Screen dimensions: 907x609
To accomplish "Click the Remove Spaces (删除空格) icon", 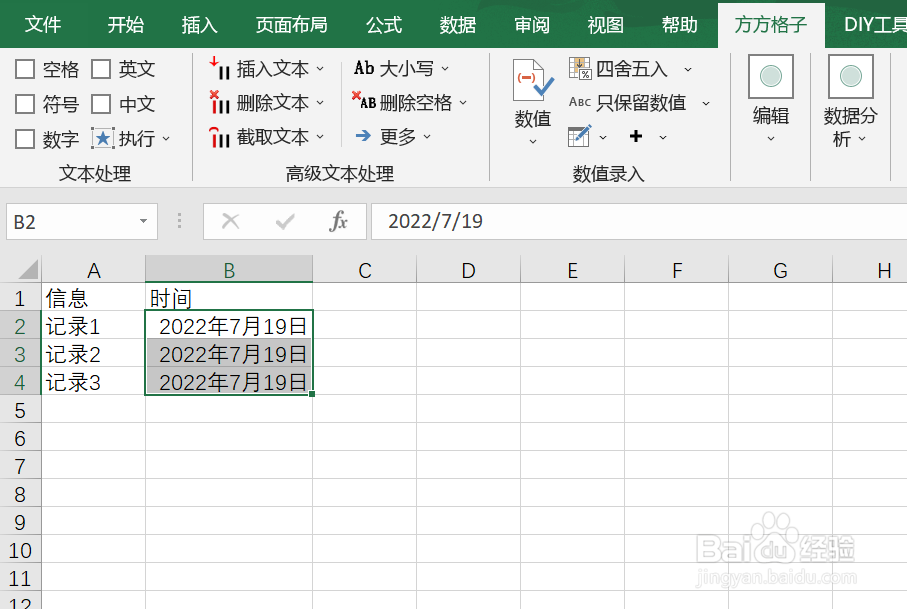I will (x=364, y=101).
